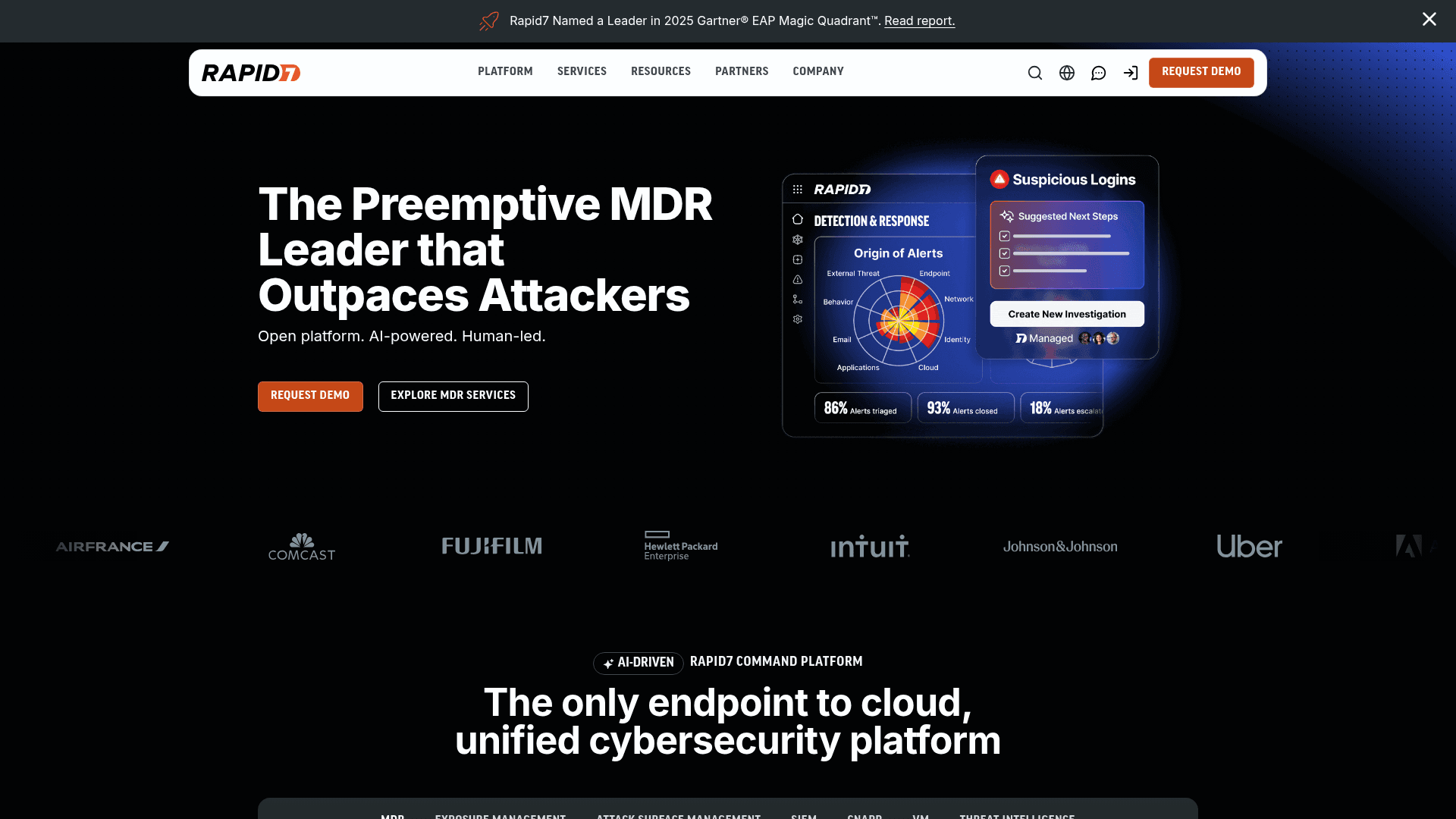Image resolution: width=1456 pixels, height=819 pixels.
Task: Select the home shield icon in the sidebar
Action: (x=797, y=218)
